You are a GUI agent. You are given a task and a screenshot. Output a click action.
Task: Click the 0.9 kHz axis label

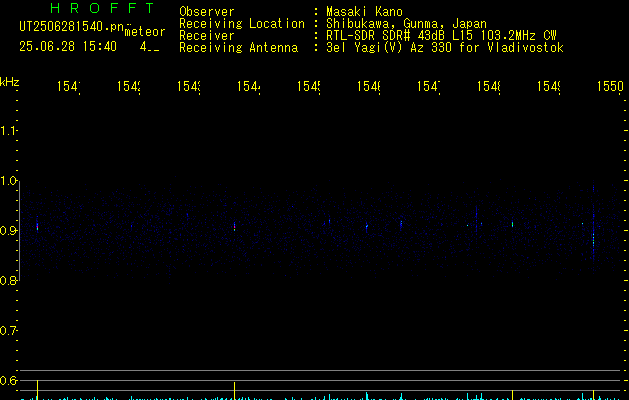(8, 230)
